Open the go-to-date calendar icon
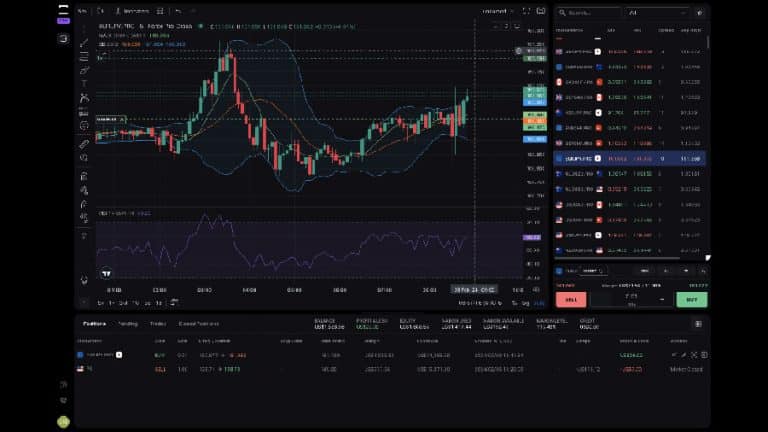 174,303
